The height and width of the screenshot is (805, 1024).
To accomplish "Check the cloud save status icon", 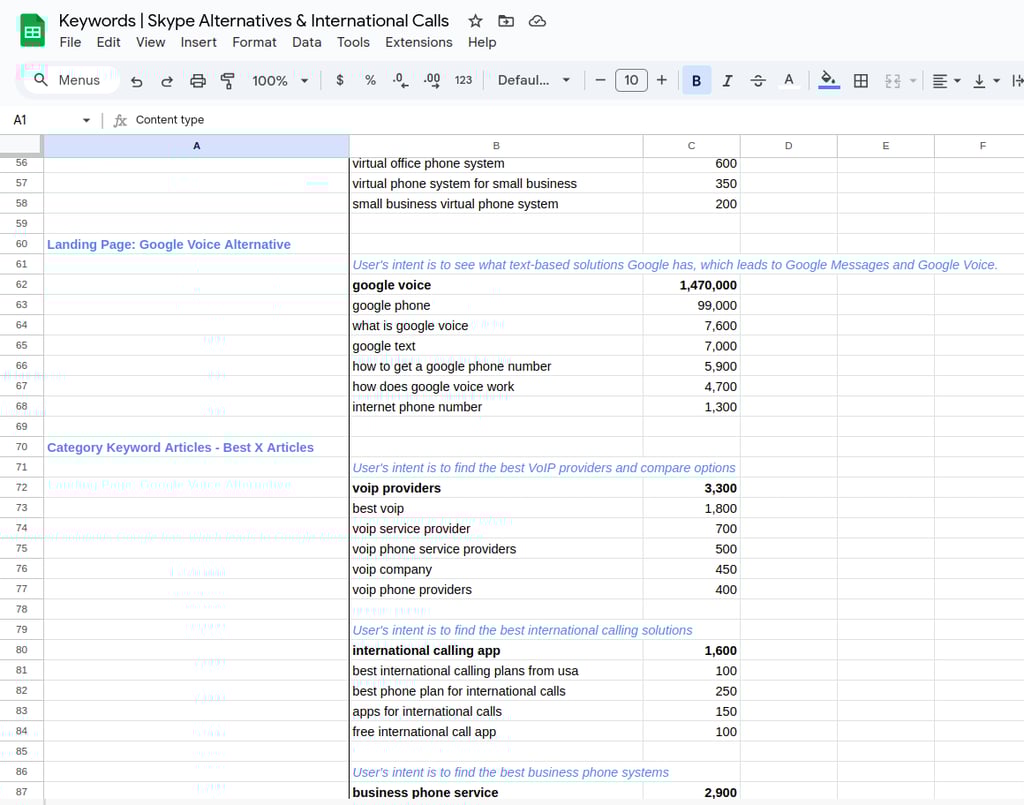I will [x=537, y=21].
